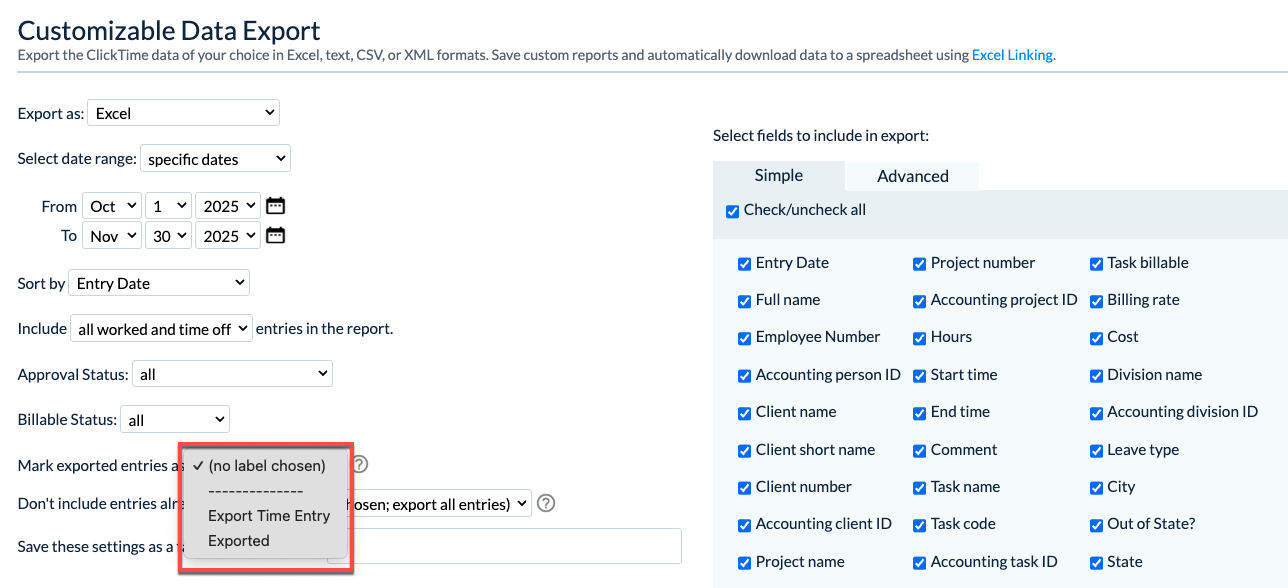The image size is (1288, 588).
Task: Toggle Accounting project ID checkbox
Action: (920, 301)
